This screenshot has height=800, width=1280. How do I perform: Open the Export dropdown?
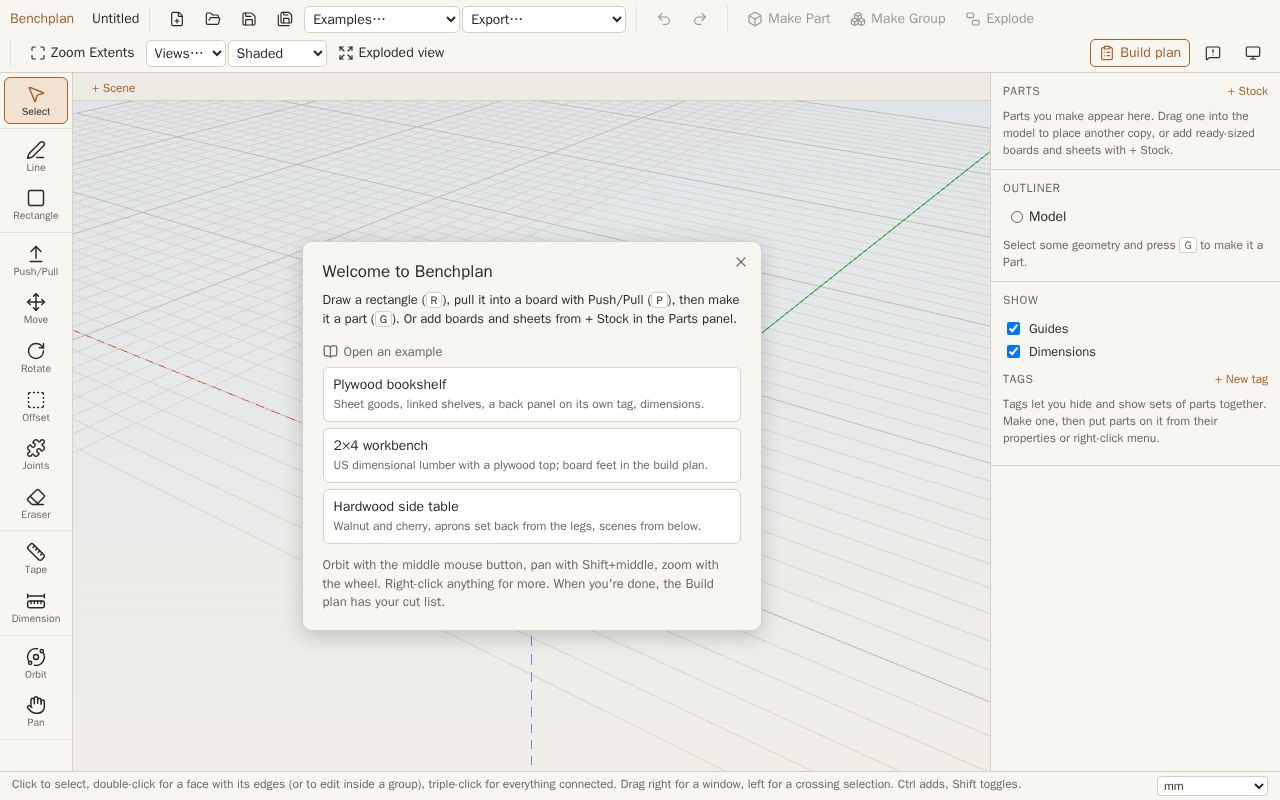544,19
